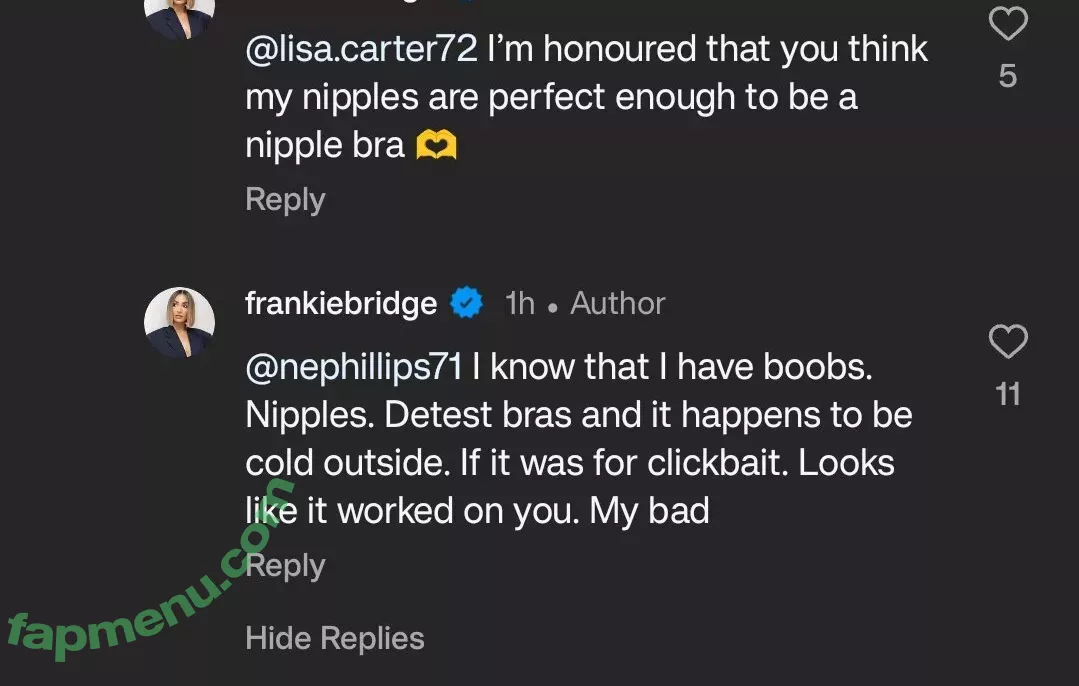The image size is (1079, 686).
Task: Like frankiebridge's reply to @nephillips71
Action: coord(1007,342)
